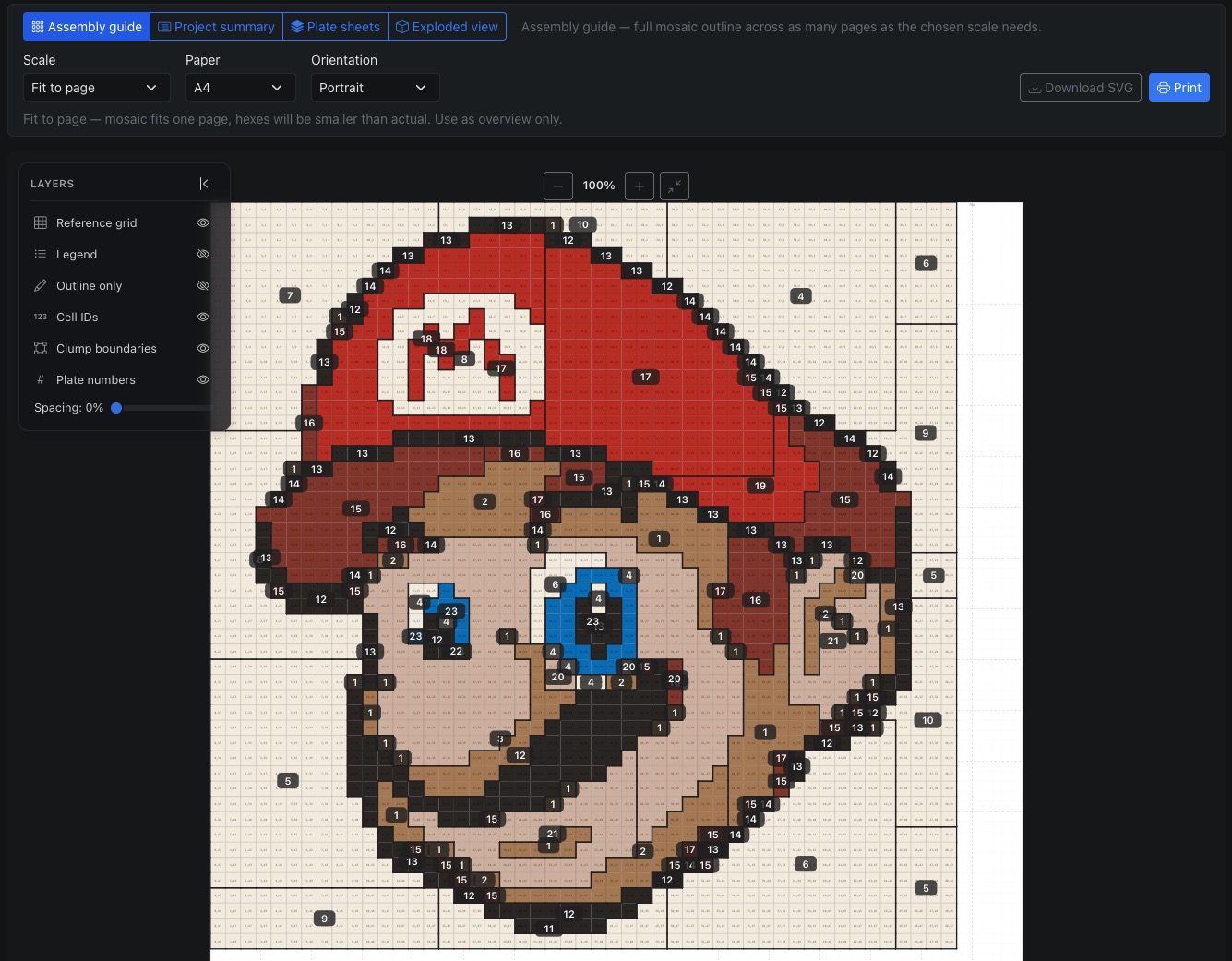
Task: Open the Project summary tab
Action: [x=216, y=27]
